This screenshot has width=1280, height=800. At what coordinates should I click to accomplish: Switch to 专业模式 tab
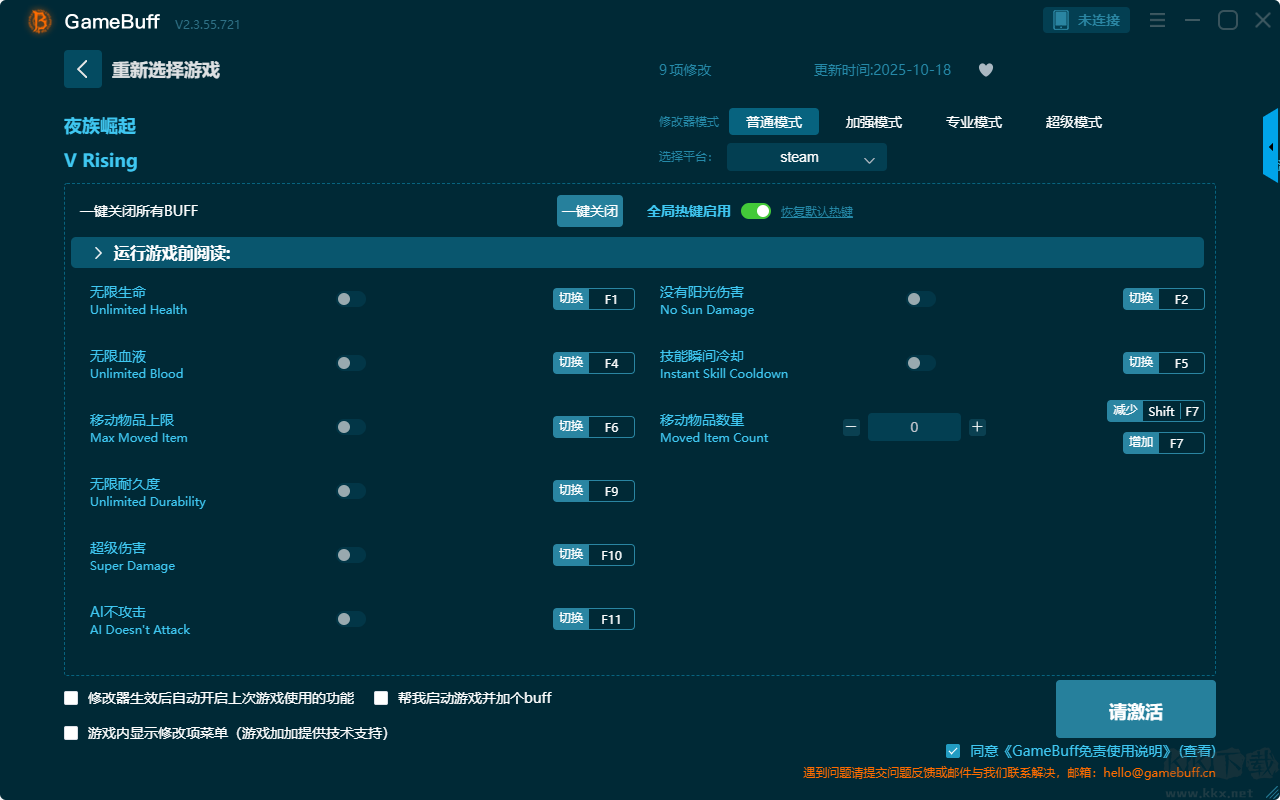point(974,122)
